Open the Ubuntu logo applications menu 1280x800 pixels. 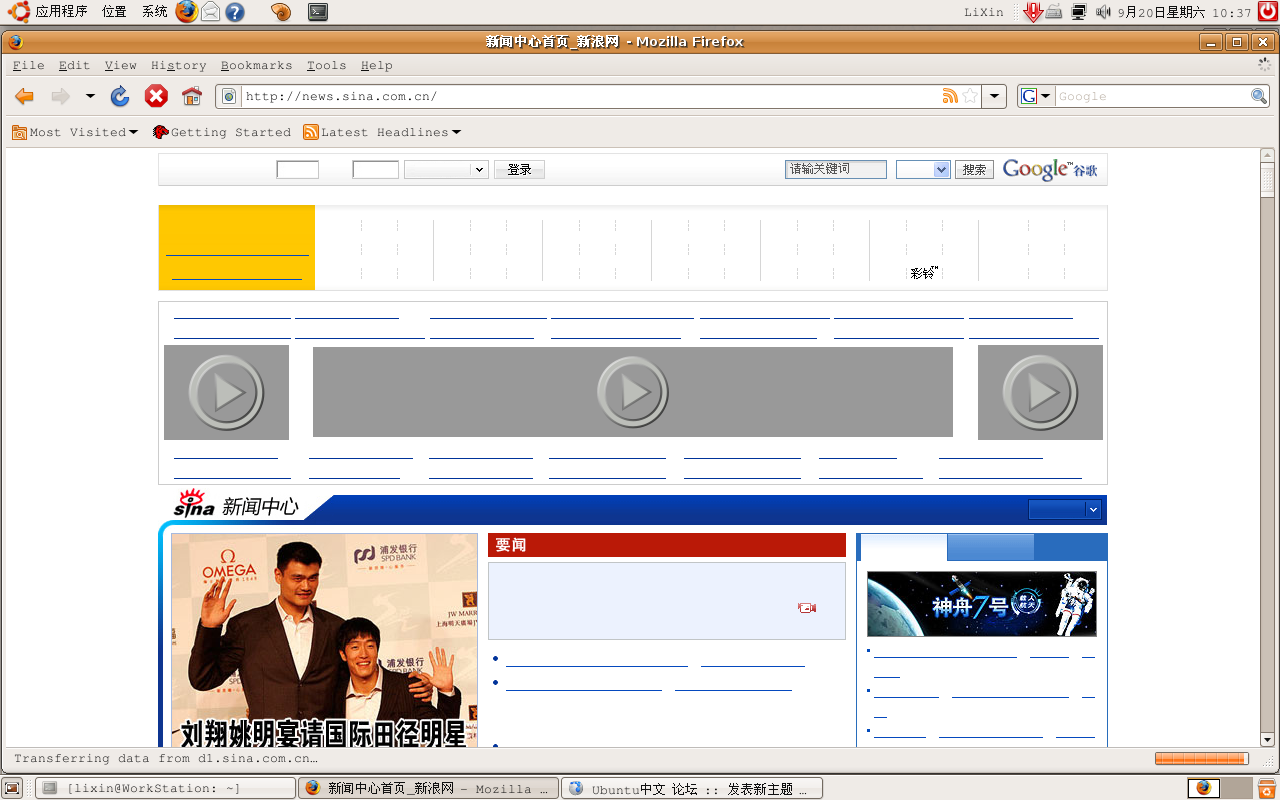point(19,12)
